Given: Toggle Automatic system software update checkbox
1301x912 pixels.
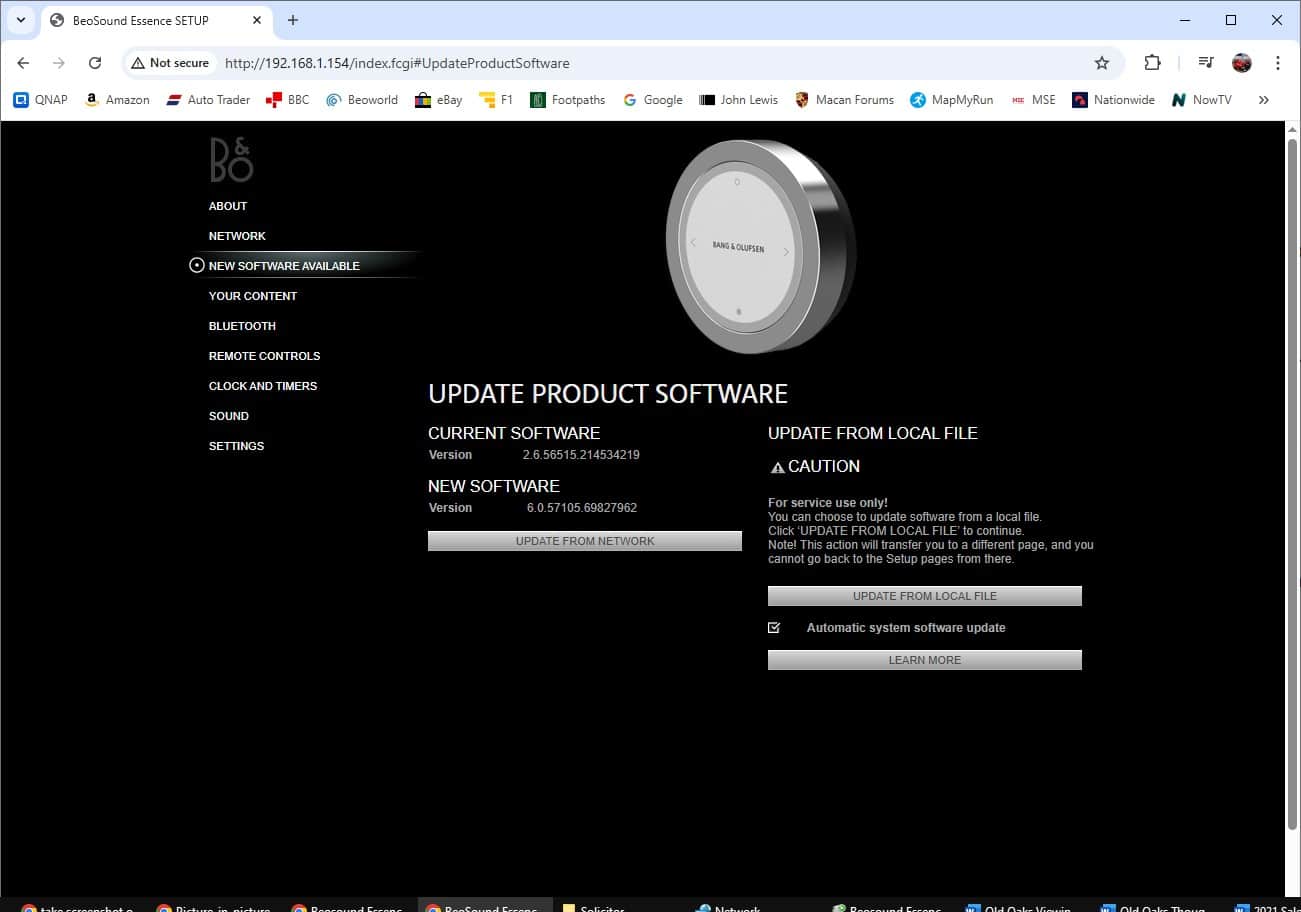Looking at the screenshot, I should (774, 628).
